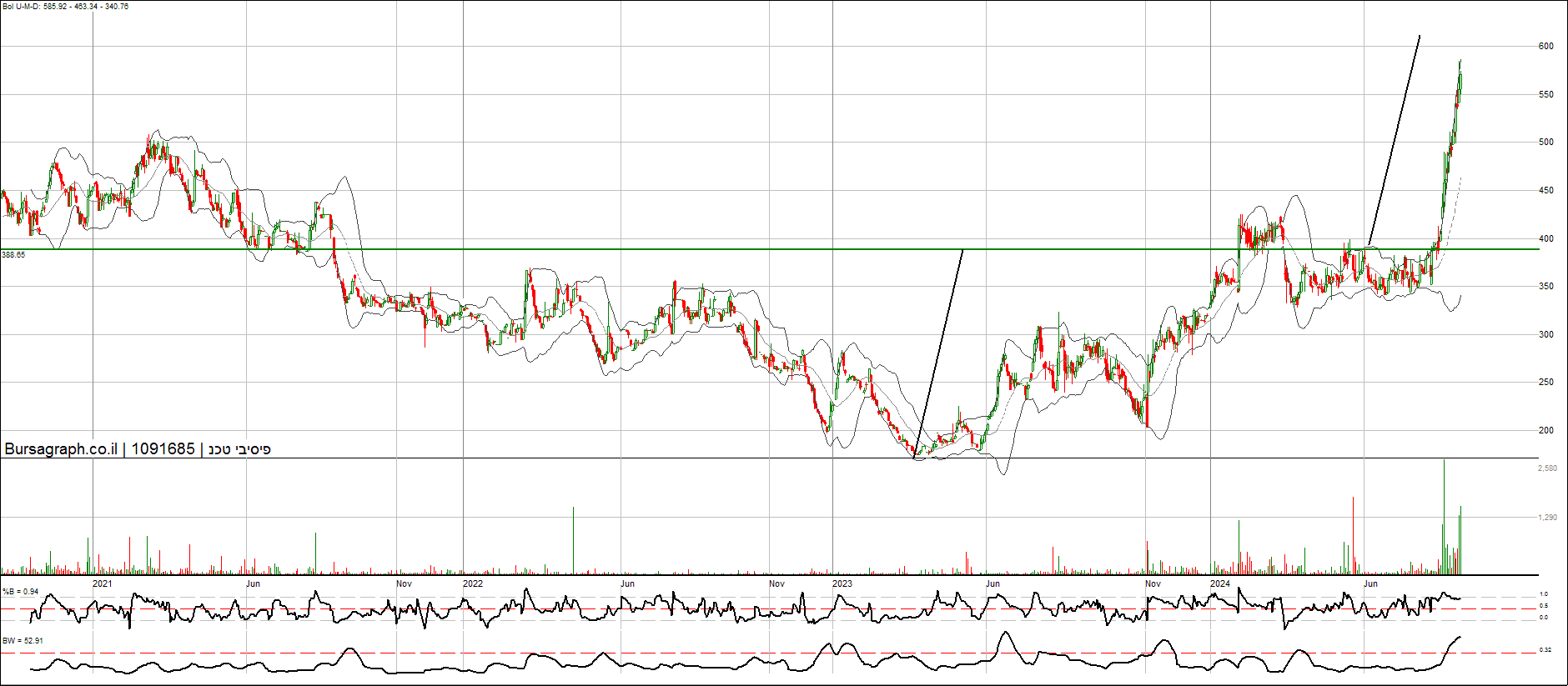Jump to the 2024 year marker
1568x686 pixels.
pos(1220,583)
